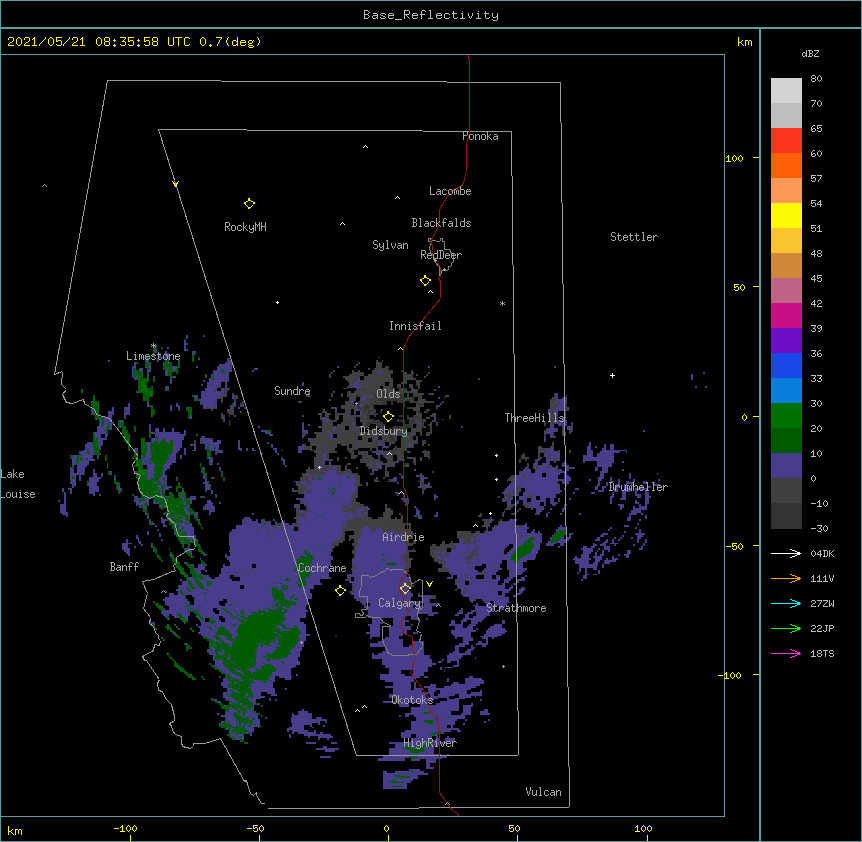This screenshot has height=842, width=862.
Task: Click yellow diamond marker inside Calgary outline
Action: click(405, 589)
